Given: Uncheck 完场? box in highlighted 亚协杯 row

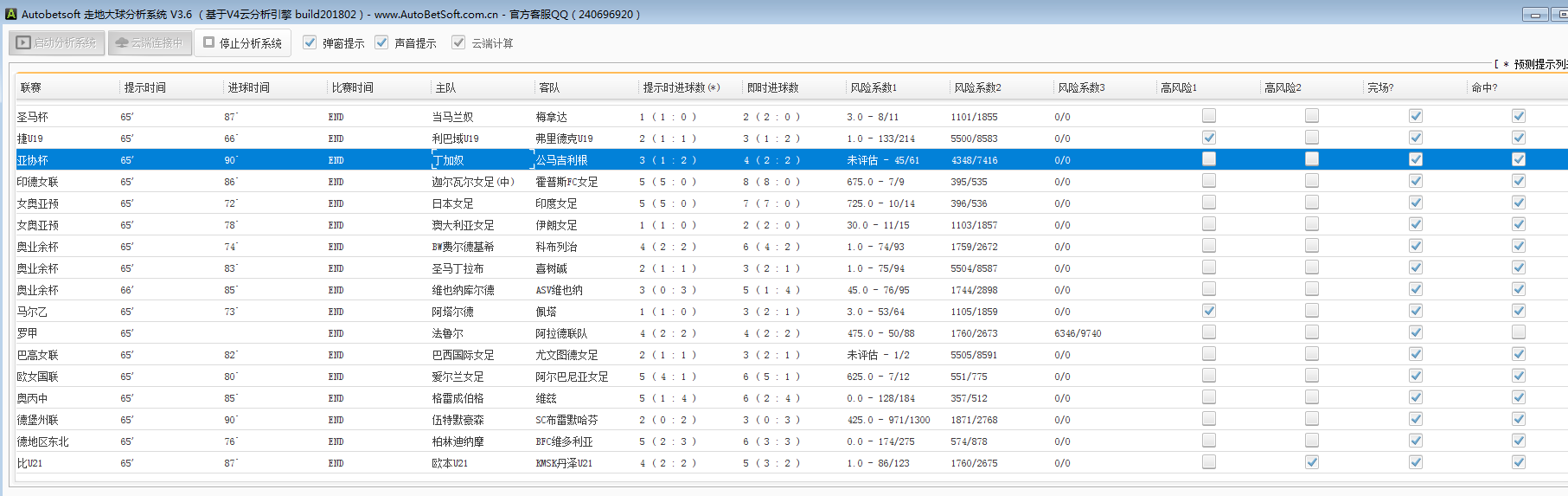Looking at the screenshot, I should (x=1415, y=159).
